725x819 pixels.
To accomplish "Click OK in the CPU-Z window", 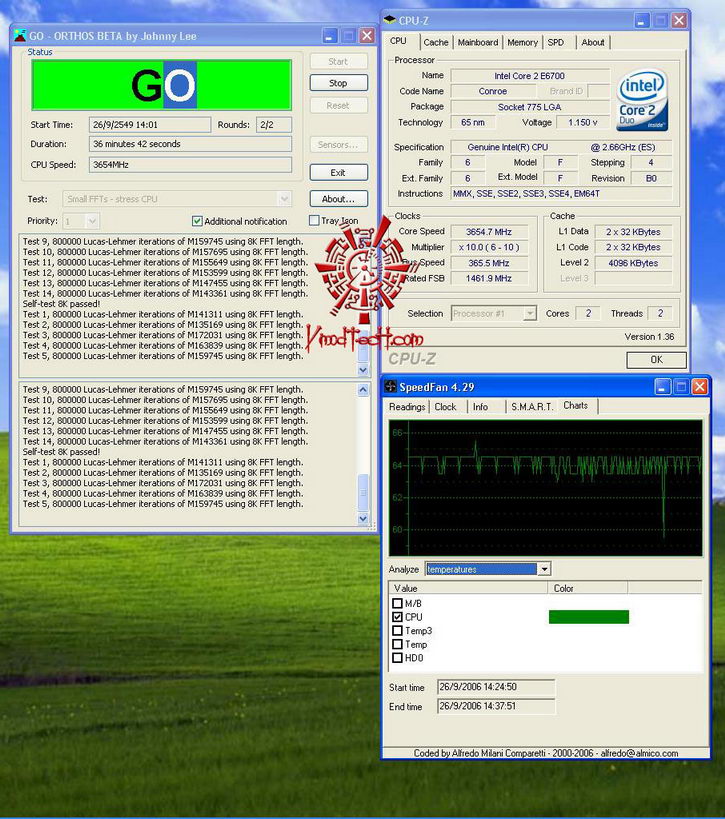I will (x=656, y=359).
